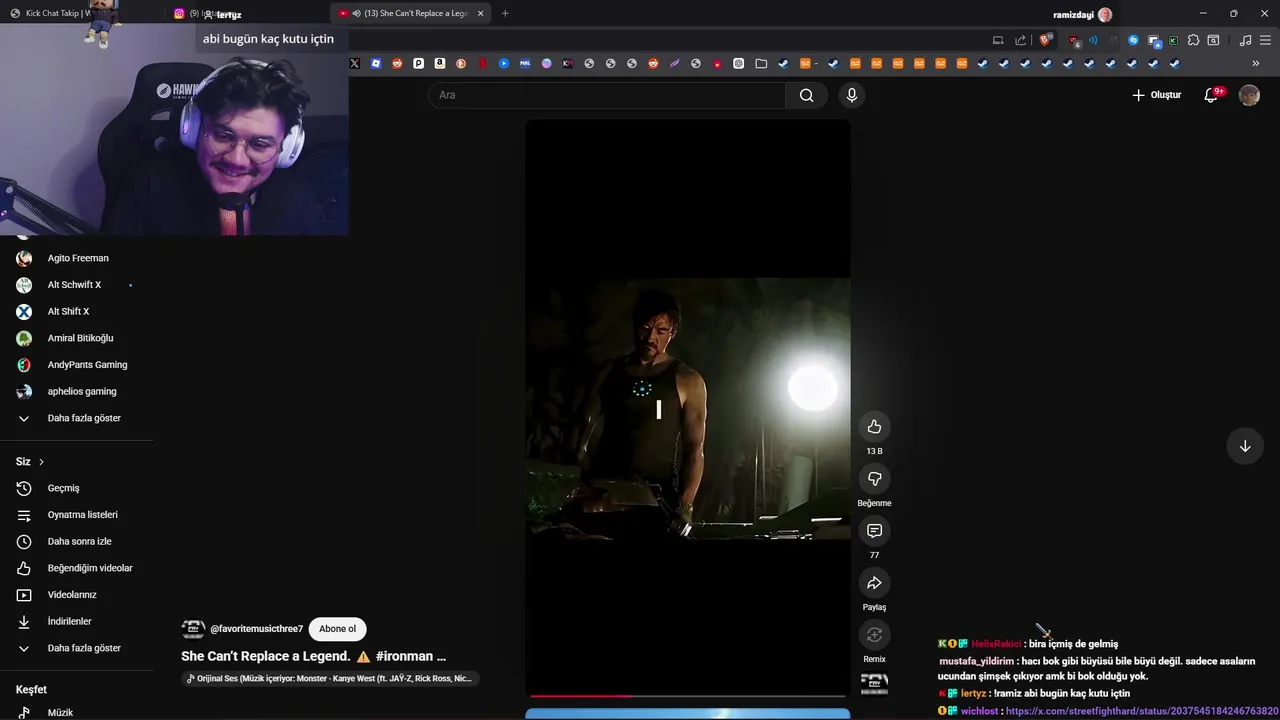Click the search magnifier button
This screenshot has height=720, width=1280.
(806, 95)
